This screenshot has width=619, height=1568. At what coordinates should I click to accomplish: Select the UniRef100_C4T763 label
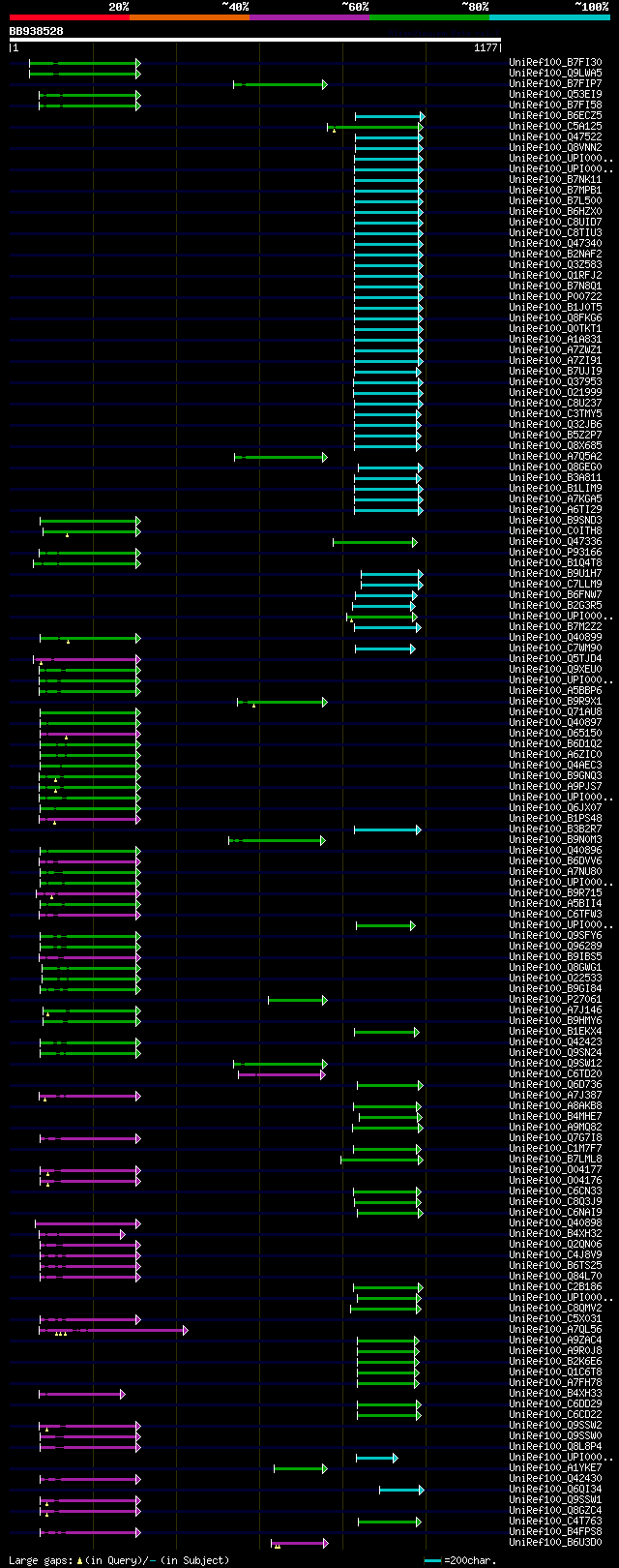555,1522
